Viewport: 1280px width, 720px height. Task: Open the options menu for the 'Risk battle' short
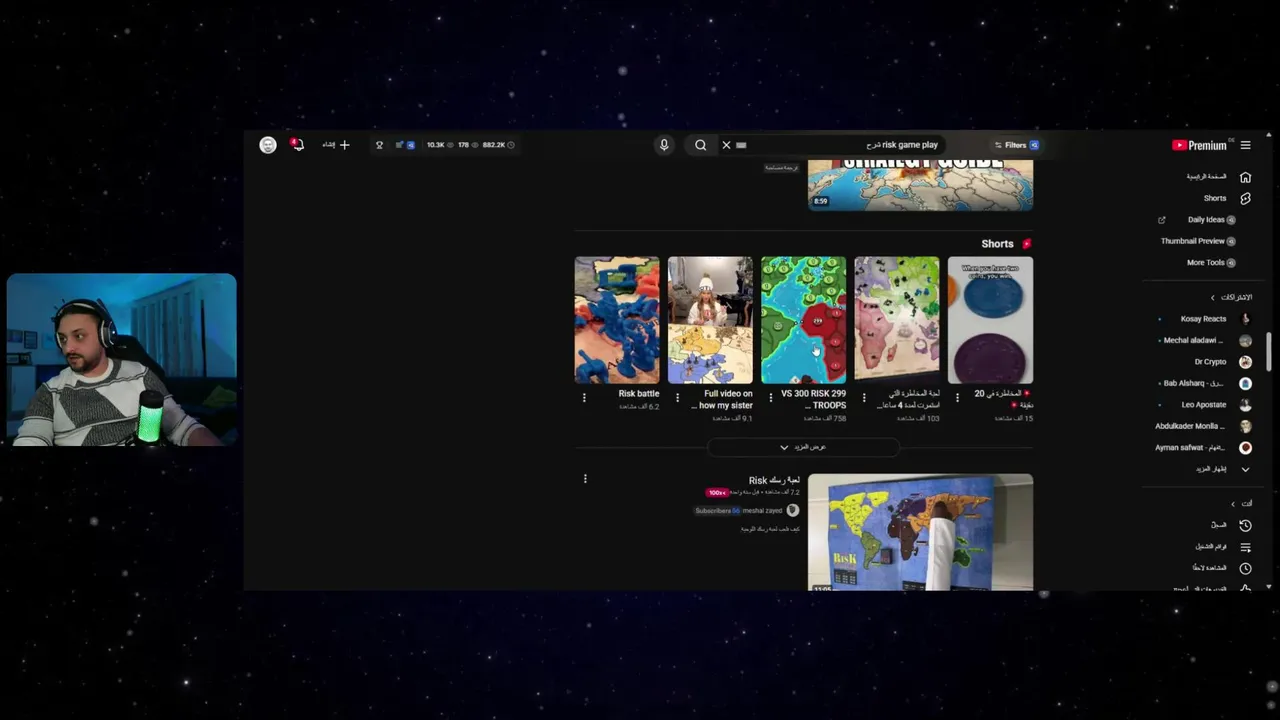[x=584, y=397]
